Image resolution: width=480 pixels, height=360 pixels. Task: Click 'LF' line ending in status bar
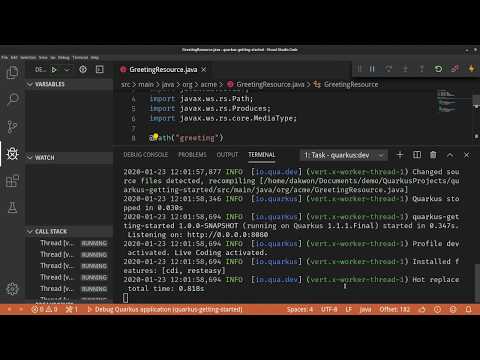point(349,309)
